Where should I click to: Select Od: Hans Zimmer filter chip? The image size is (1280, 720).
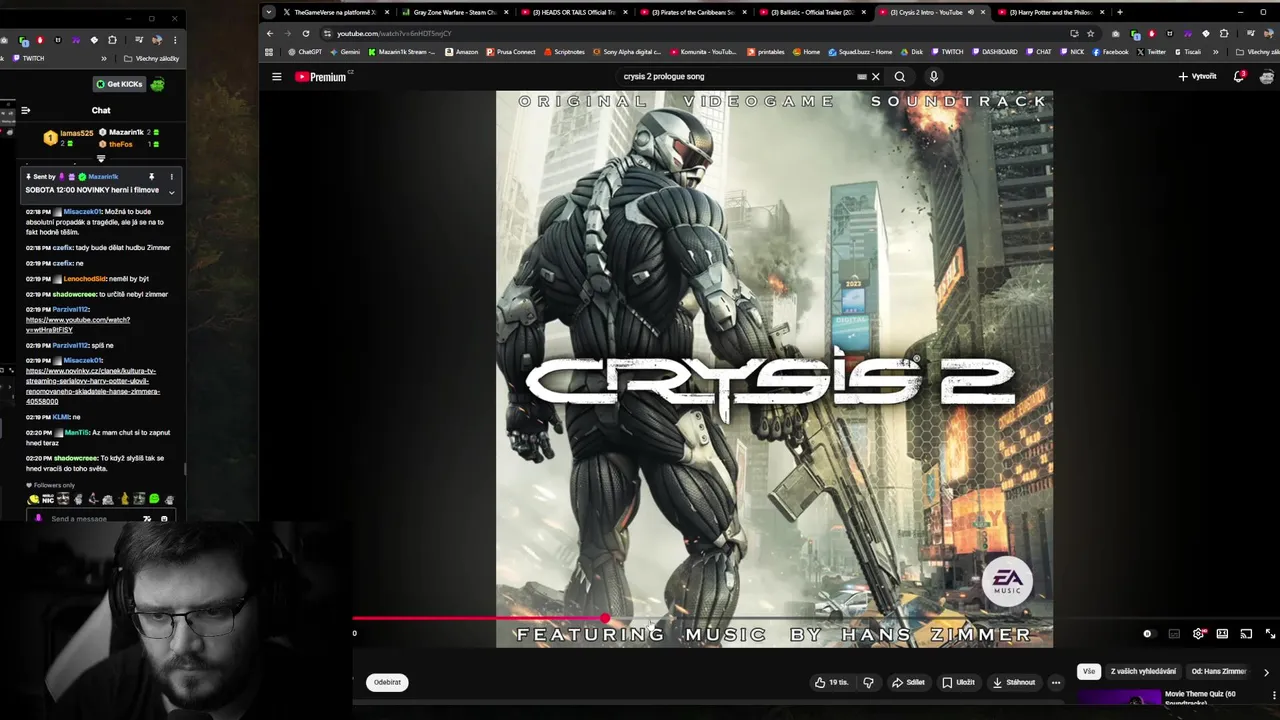[1219, 671]
